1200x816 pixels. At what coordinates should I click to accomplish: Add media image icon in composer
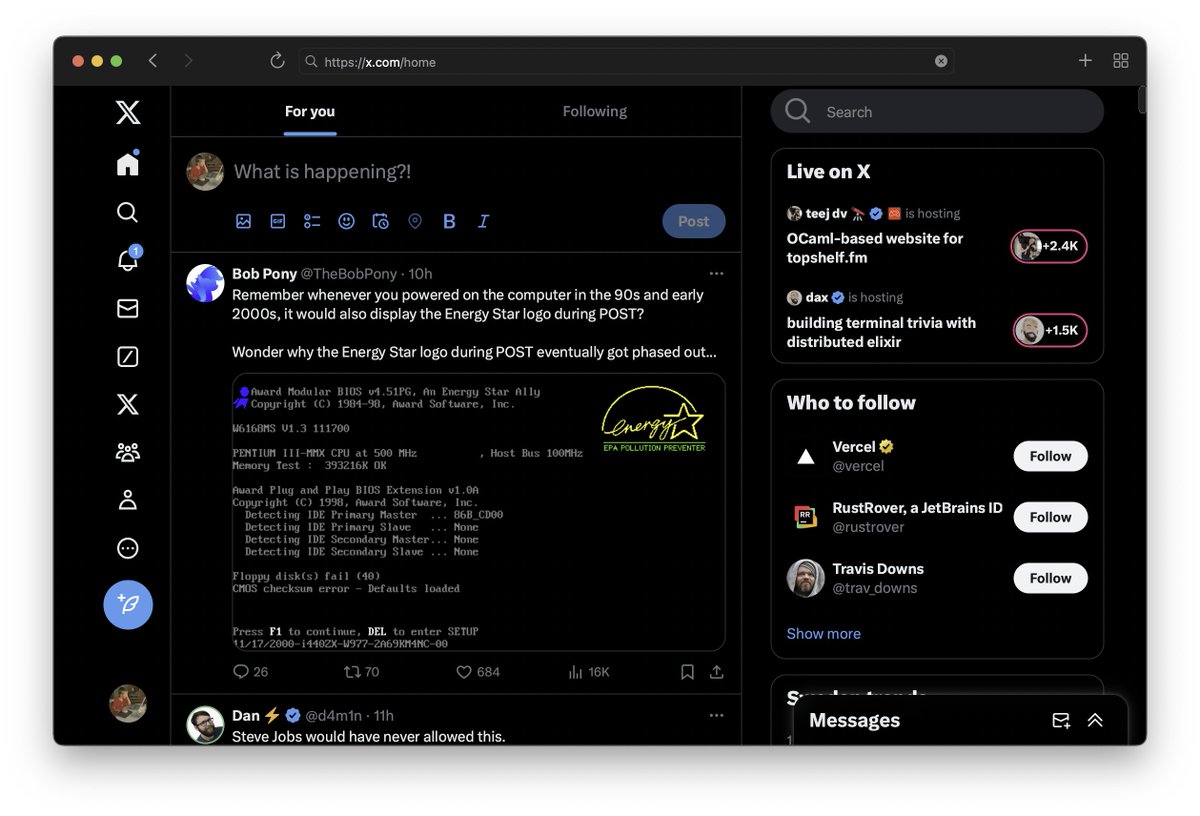coord(243,221)
